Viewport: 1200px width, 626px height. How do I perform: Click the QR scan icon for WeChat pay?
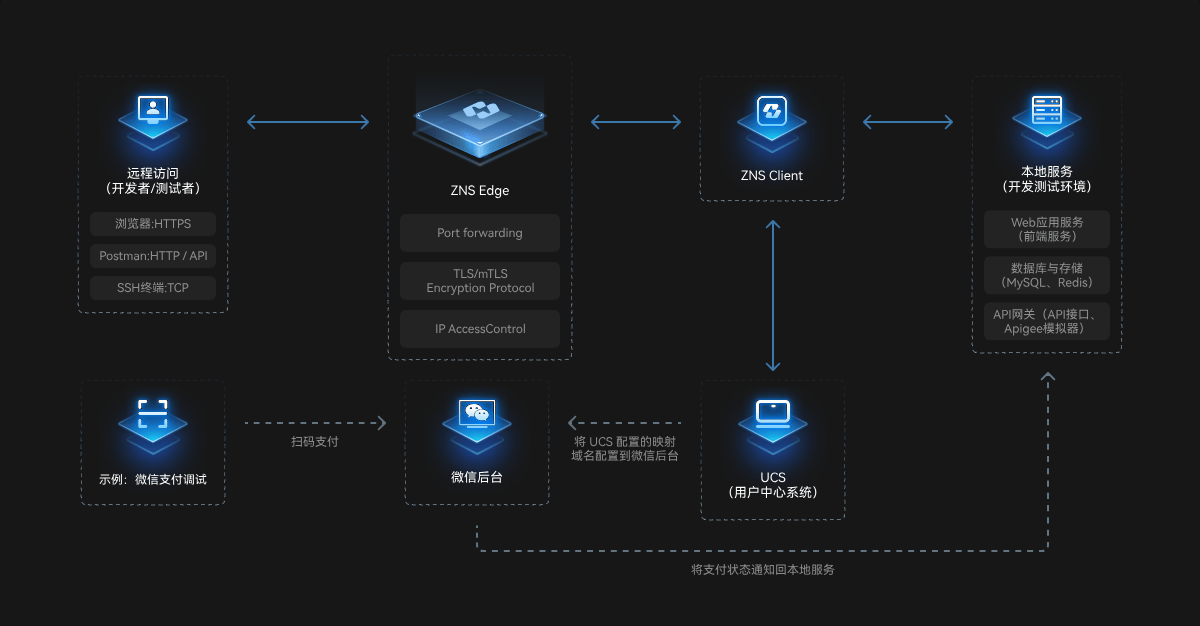point(153,422)
